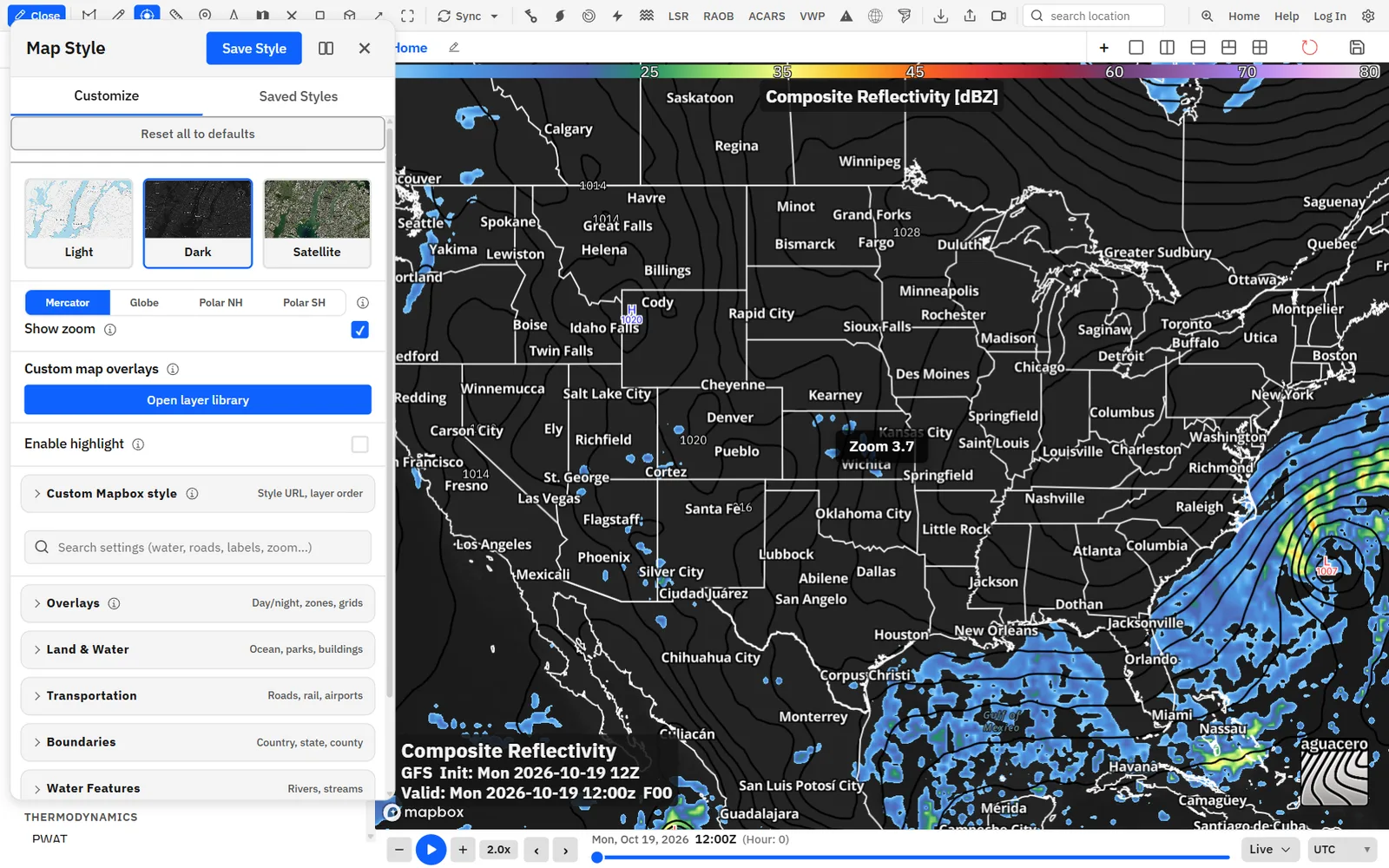This screenshot has height=868, width=1389.
Task: Open the Live mode dropdown
Action: 1269,849
